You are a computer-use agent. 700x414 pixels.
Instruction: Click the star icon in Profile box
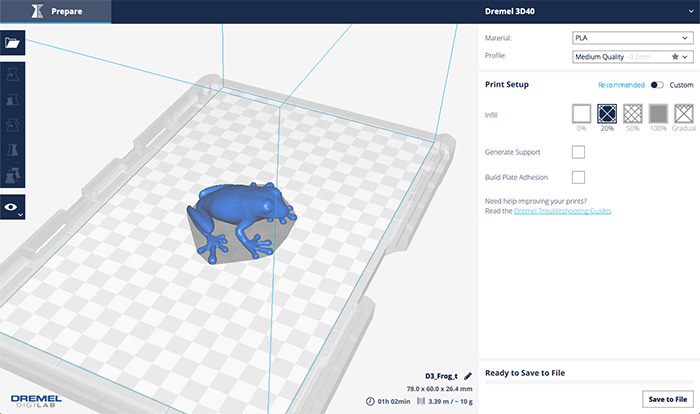(675, 57)
